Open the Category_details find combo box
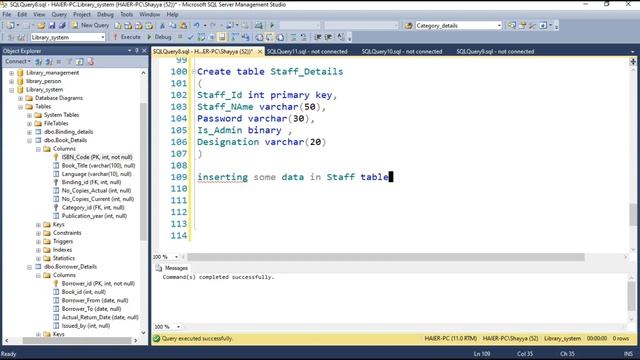This screenshot has height=360, width=640. 499,25
